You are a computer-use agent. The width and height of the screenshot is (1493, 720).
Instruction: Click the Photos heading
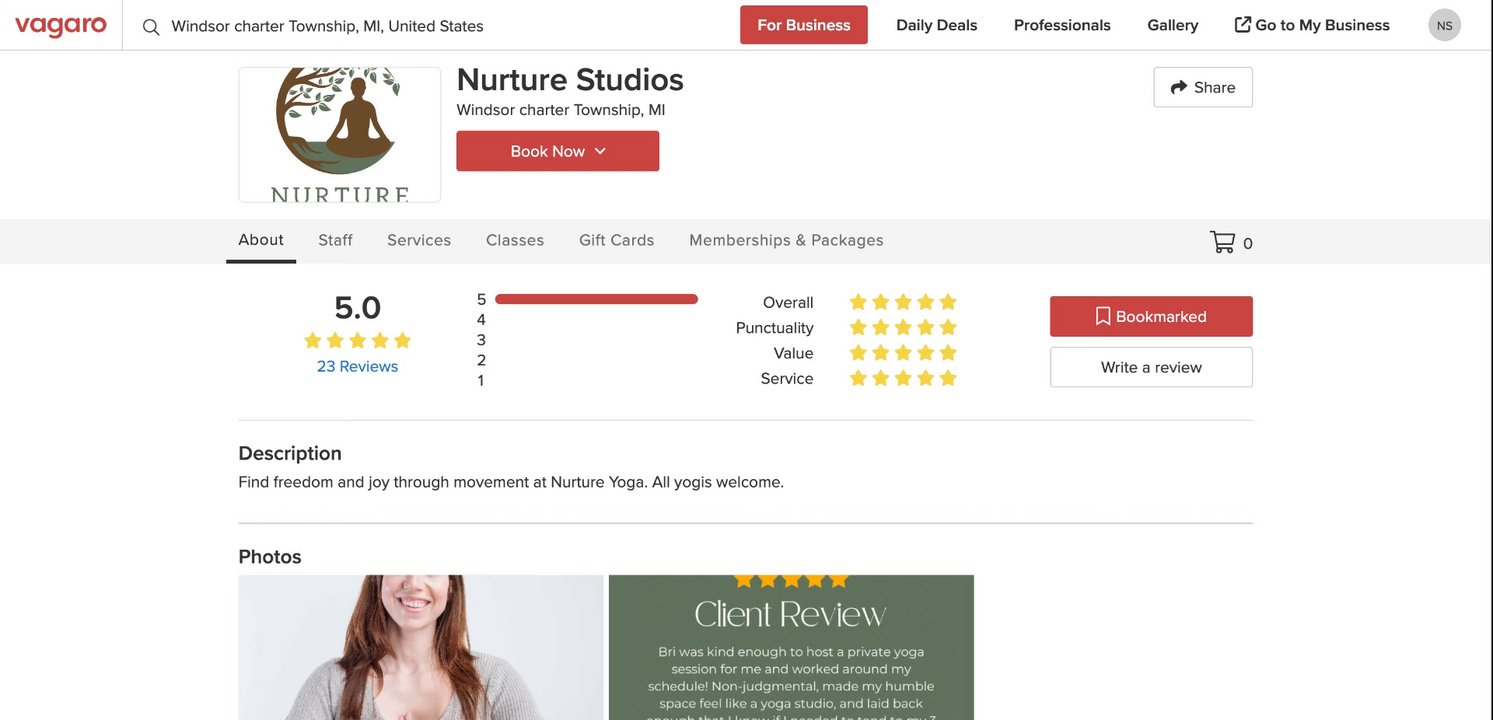click(x=270, y=557)
